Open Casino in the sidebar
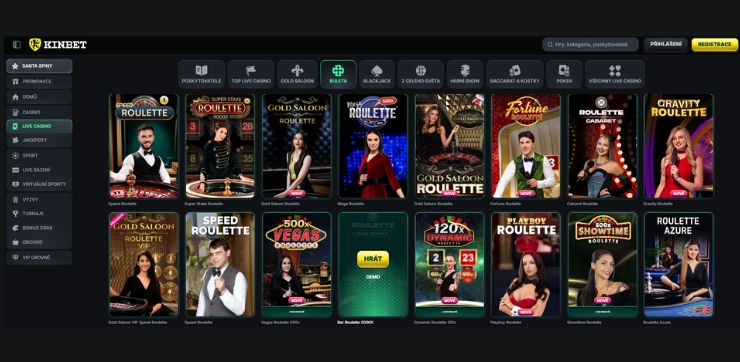Image resolution: width=740 pixels, height=362 pixels. point(39,112)
